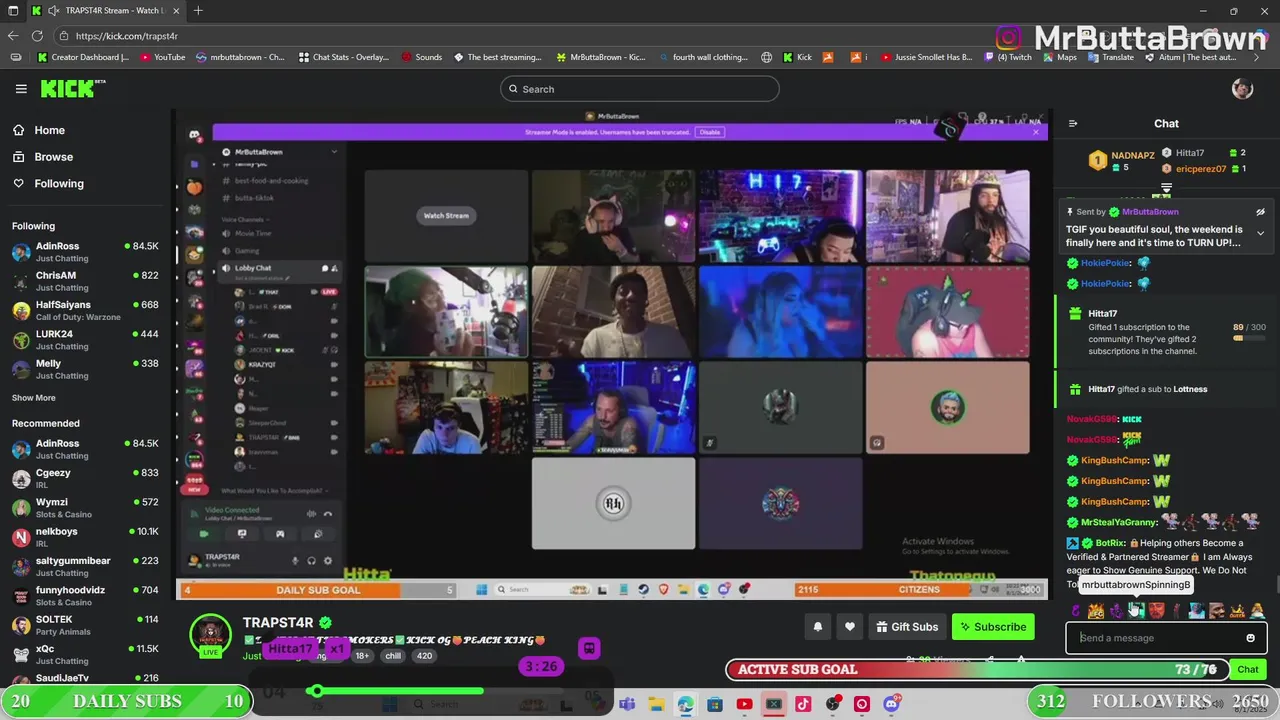The height and width of the screenshot is (720, 1280).
Task: Click the Watch Stream button in Discord
Action: 446,215
